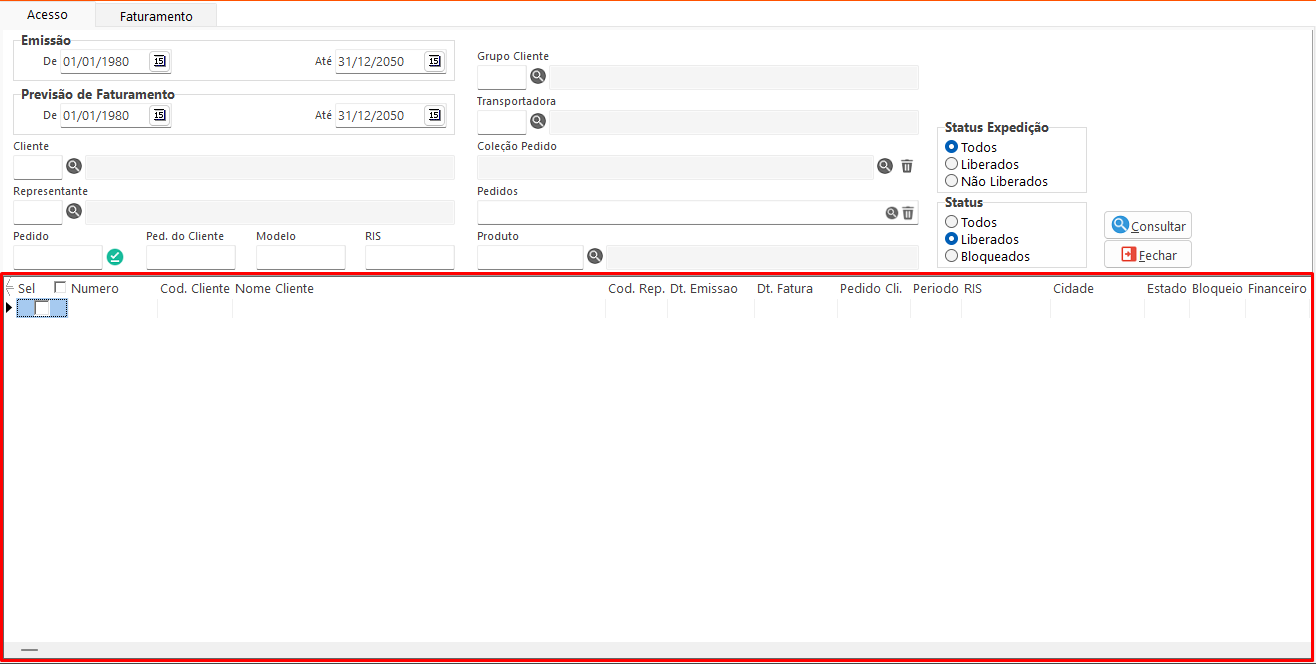Open calendar for Emissão Até date
This screenshot has height=664, width=1316.
coord(434,61)
